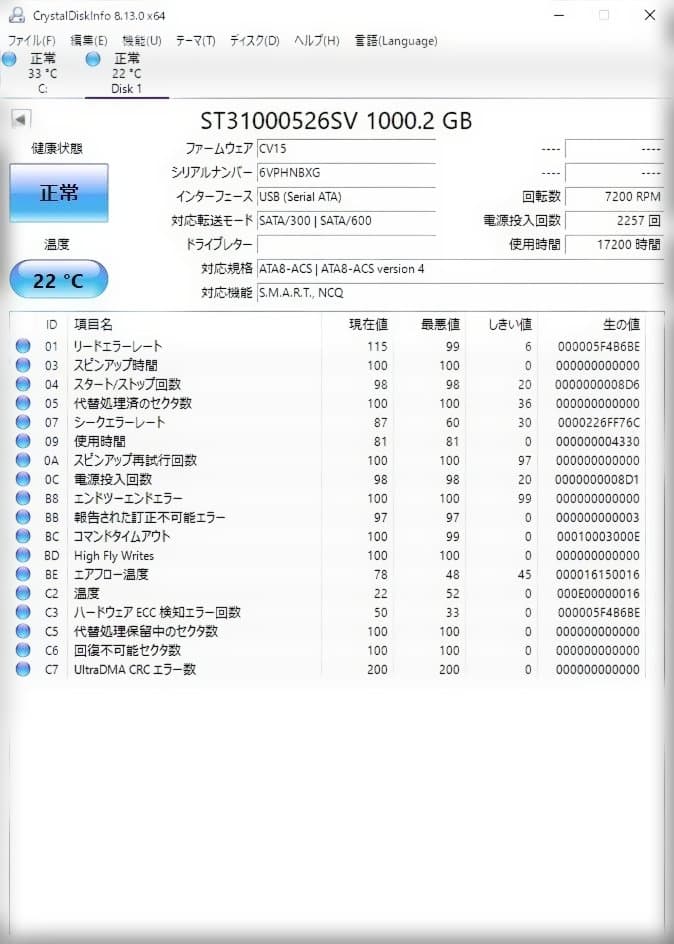
Task: Click the rotation rate field 7200 RPM
Action: tap(614, 197)
